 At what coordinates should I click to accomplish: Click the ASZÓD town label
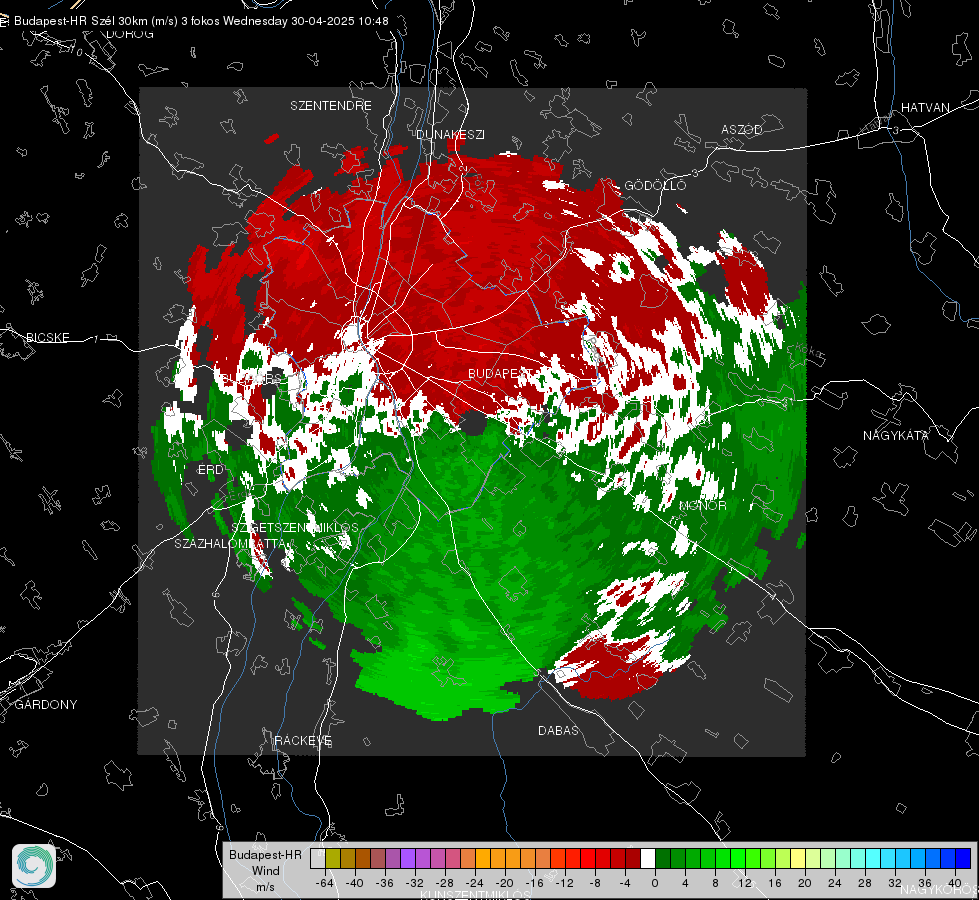(x=742, y=129)
